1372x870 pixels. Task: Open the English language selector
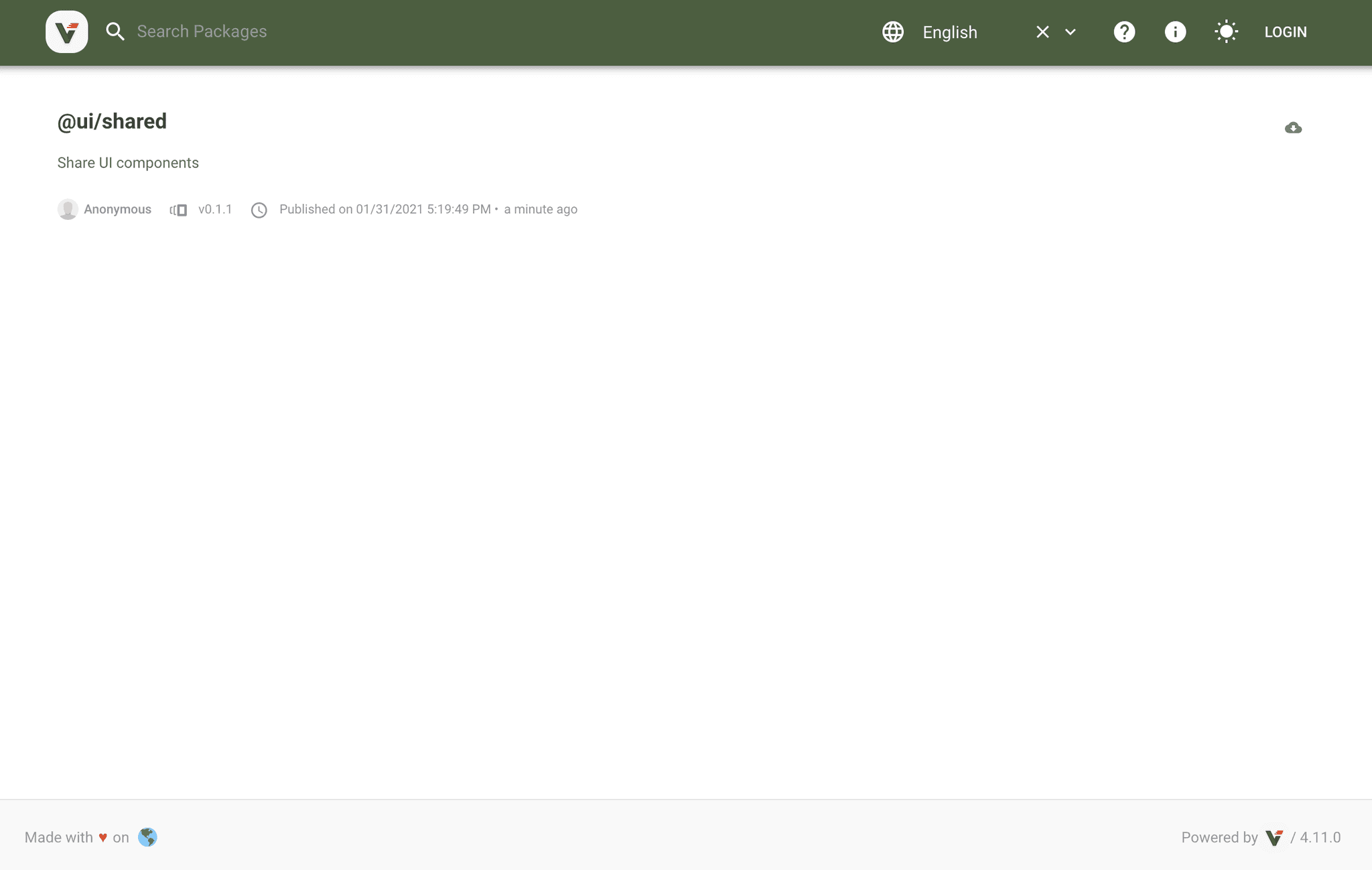click(x=949, y=32)
